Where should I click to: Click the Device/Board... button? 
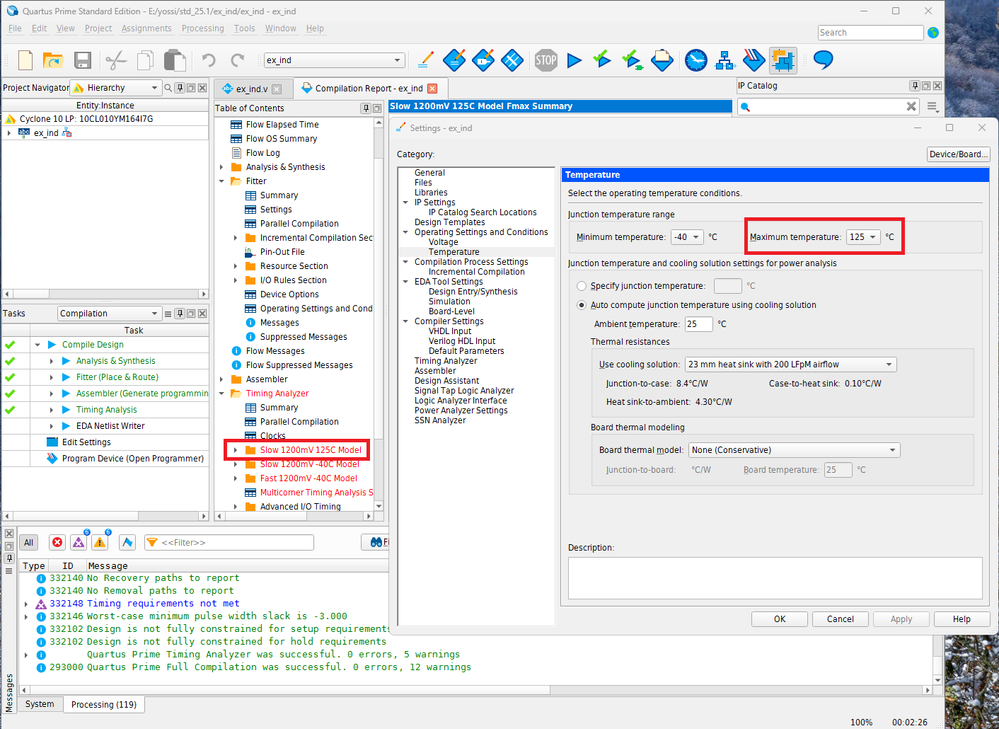click(958, 154)
